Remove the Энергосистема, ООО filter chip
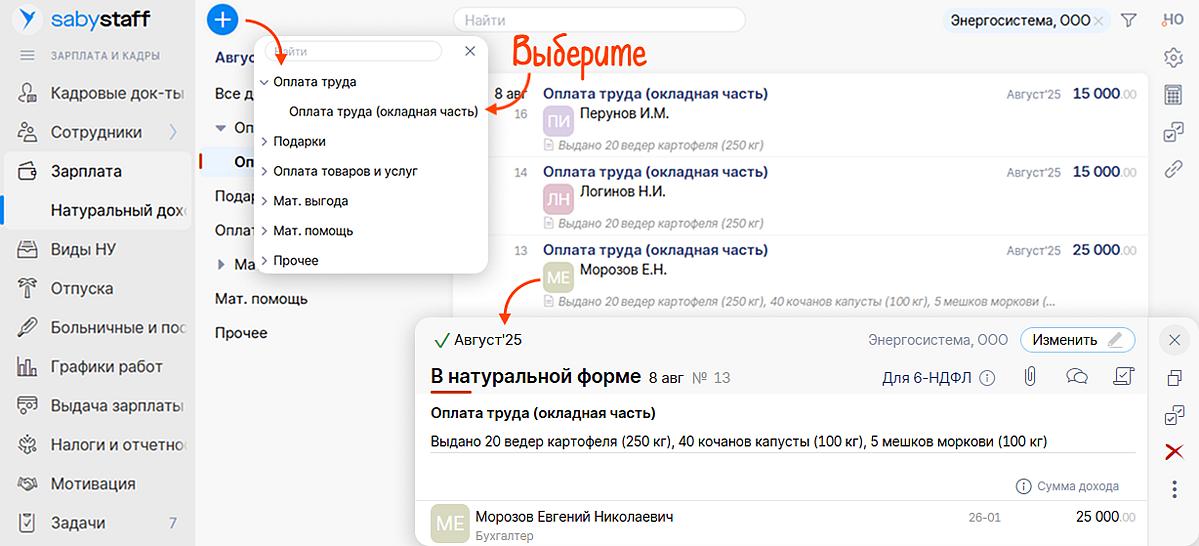 (x=1098, y=20)
